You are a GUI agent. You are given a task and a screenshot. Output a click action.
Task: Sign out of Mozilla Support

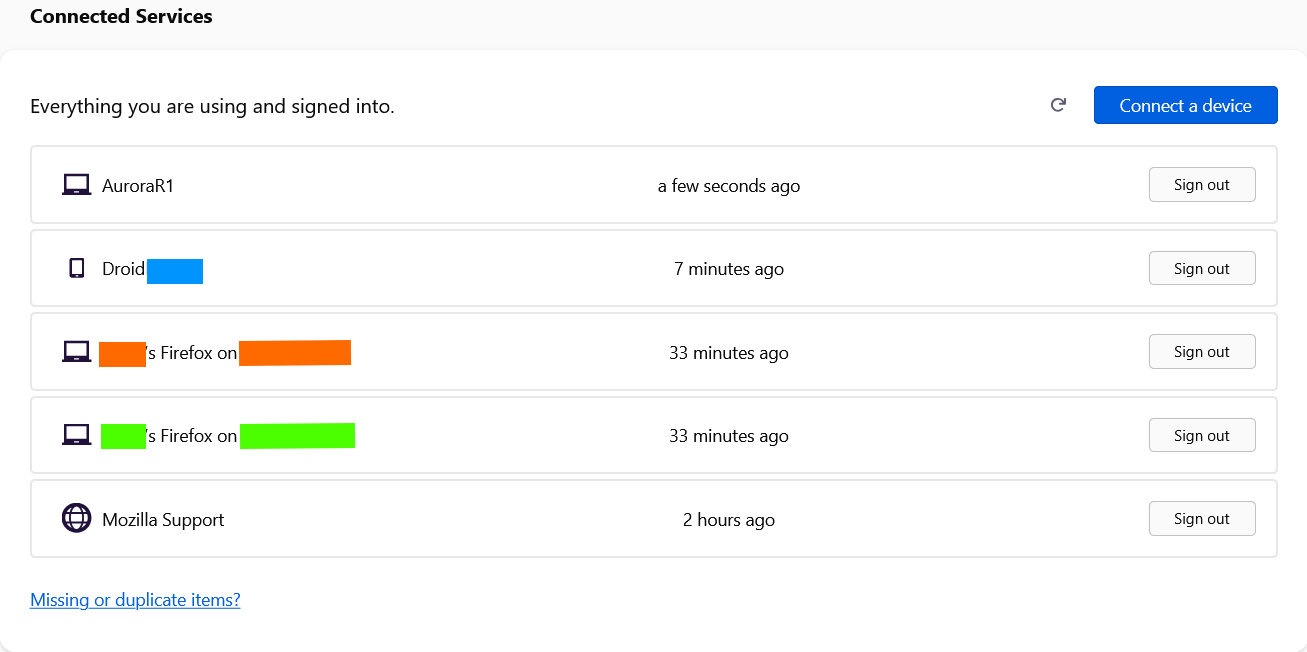1202,518
